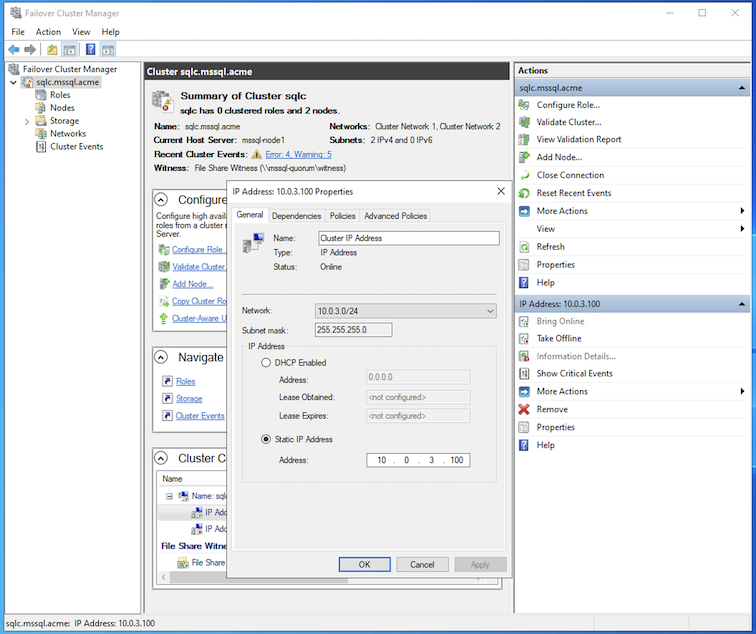Click the View Validation Report icon

524,139
